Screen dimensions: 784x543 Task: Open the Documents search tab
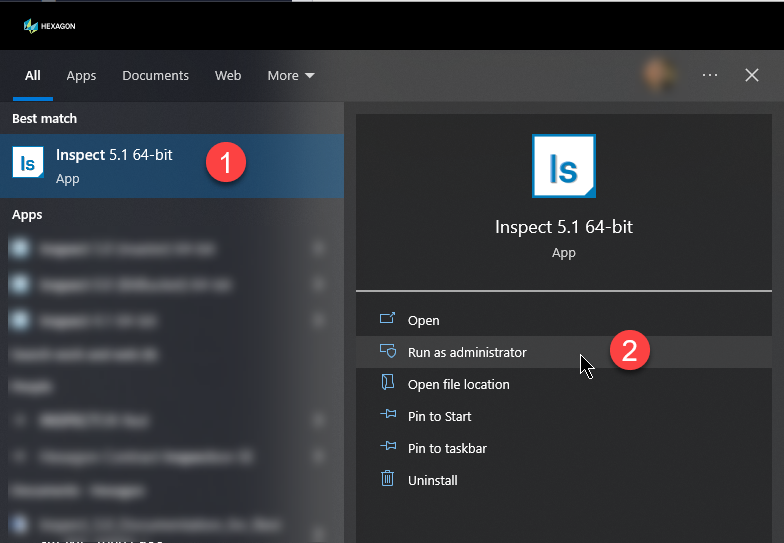tap(156, 76)
